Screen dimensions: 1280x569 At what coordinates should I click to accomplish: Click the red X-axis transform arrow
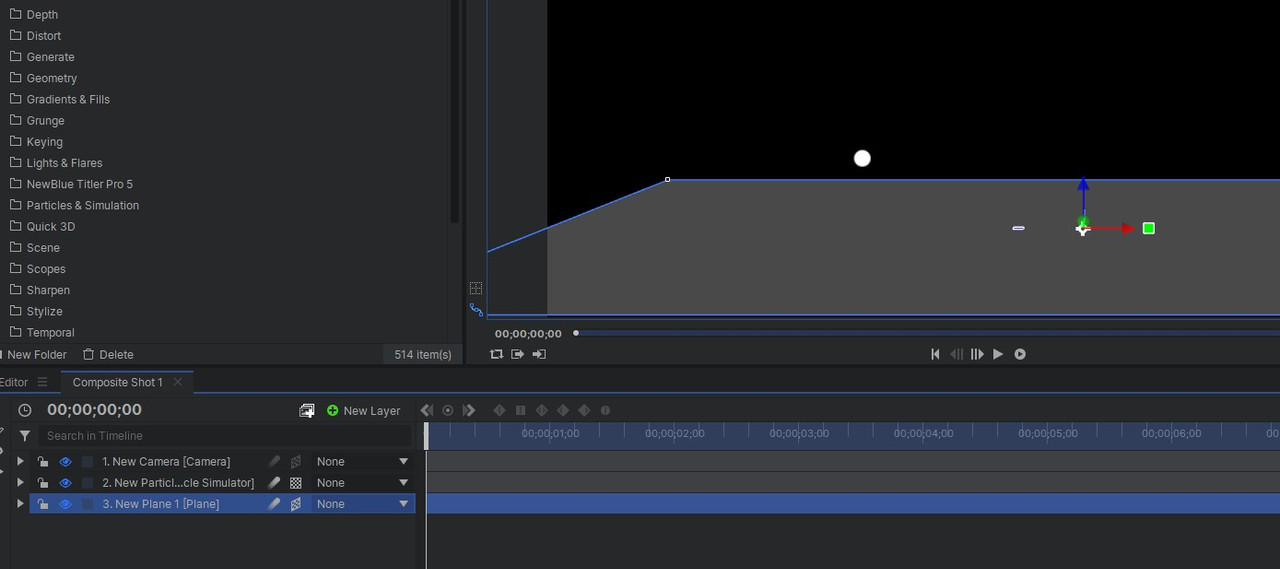1112,229
